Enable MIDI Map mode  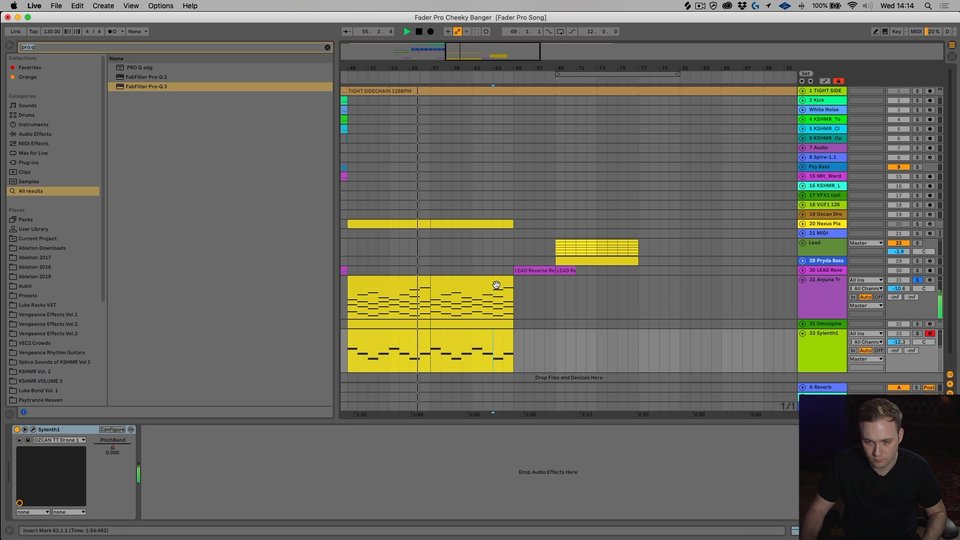tap(916, 31)
